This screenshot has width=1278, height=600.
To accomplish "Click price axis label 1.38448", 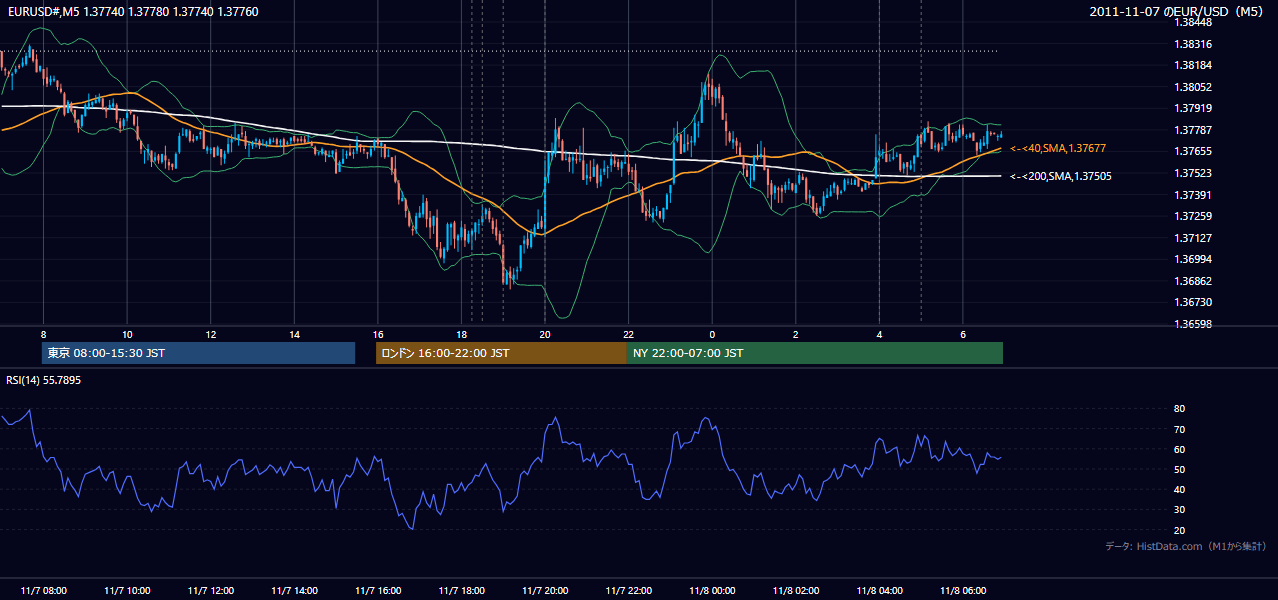I will (1193, 22).
